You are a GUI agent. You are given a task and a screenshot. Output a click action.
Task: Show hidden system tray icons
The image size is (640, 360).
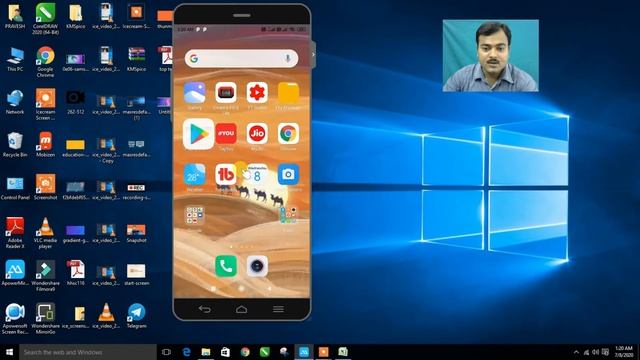pos(576,352)
